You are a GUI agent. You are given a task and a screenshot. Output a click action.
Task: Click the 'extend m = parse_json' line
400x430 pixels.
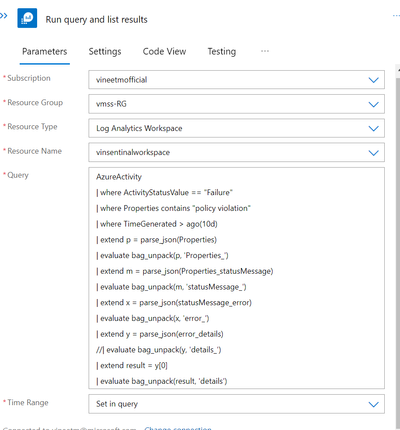point(185,271)
